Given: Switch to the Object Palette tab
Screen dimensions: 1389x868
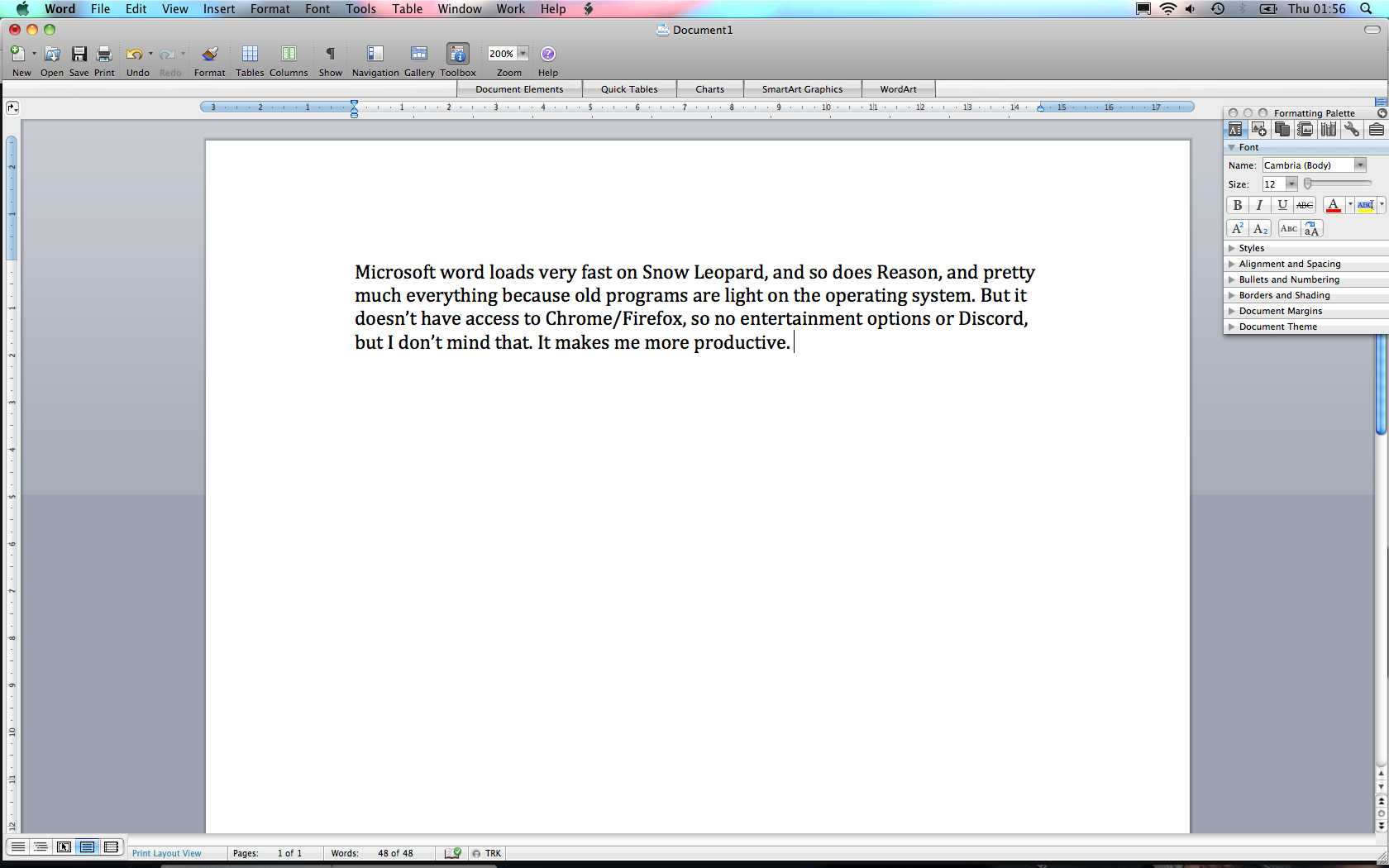Looking at the screenshot, I should click(1258, 129).
